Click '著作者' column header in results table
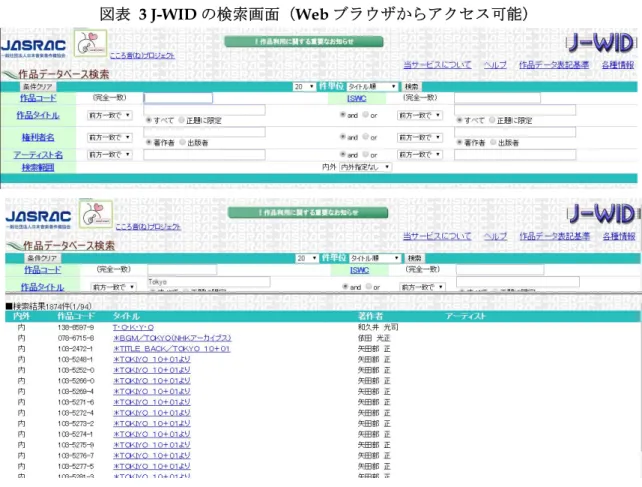 pos(370,316)
